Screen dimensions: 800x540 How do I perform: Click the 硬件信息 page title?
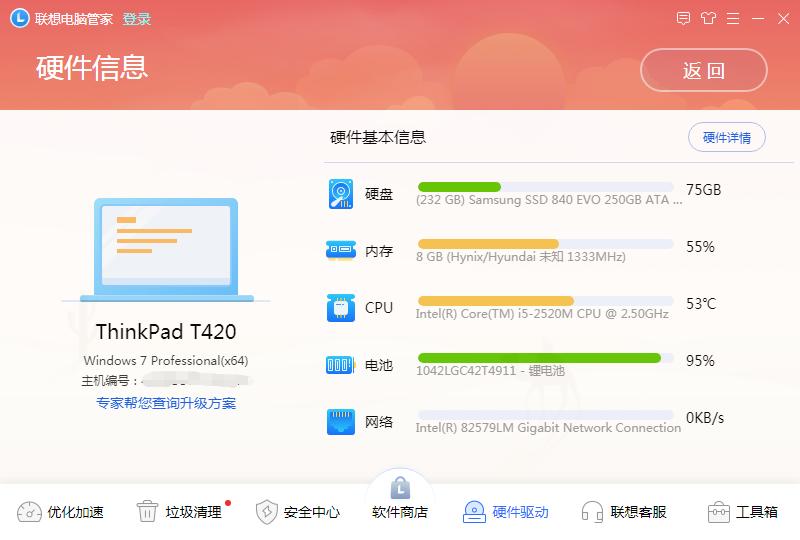tap(92, 68)
